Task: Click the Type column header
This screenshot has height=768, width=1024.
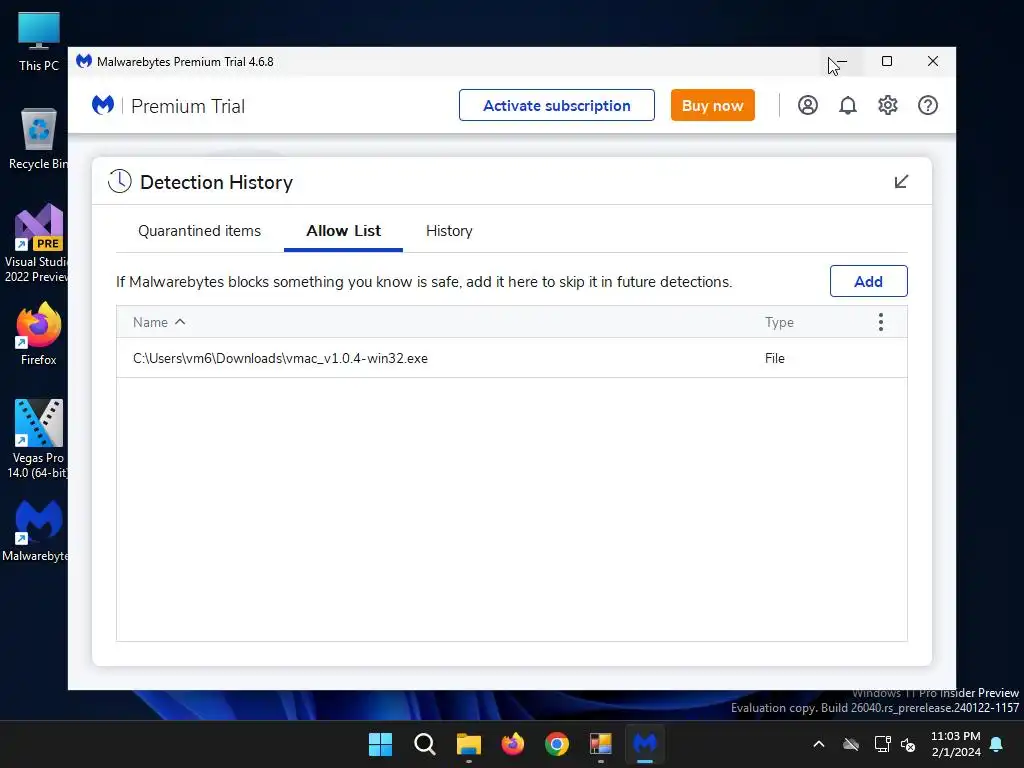Action: pyautogui.click(x=779, y=322)
